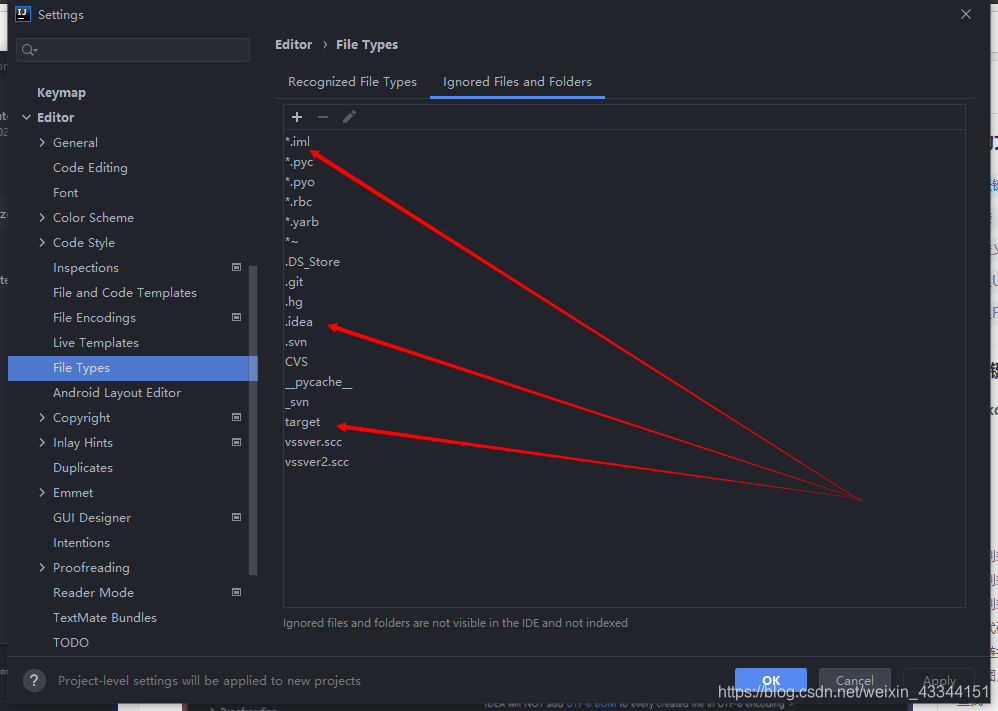998x711 pixels.
Task: Expand the Proofreading node
Action: point(42,567)
